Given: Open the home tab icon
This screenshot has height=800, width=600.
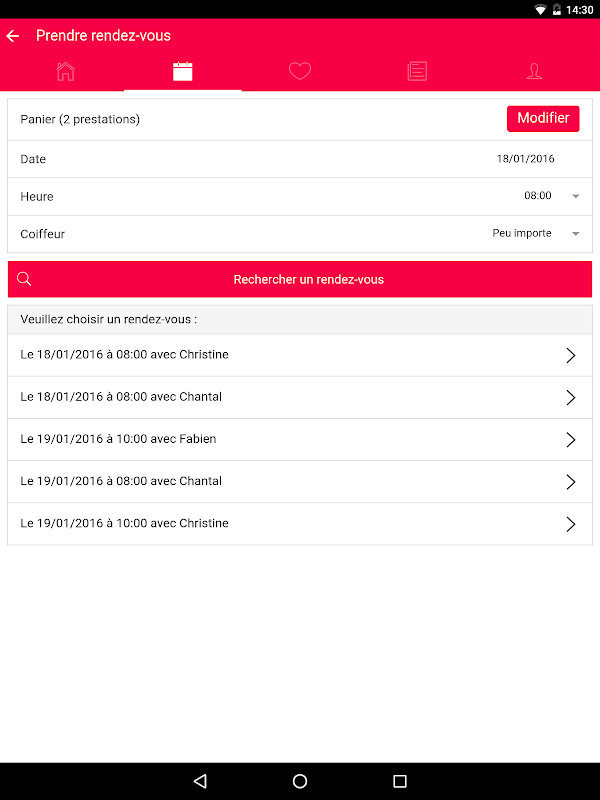Looking at the screenshot, I should tap(66, 71).
